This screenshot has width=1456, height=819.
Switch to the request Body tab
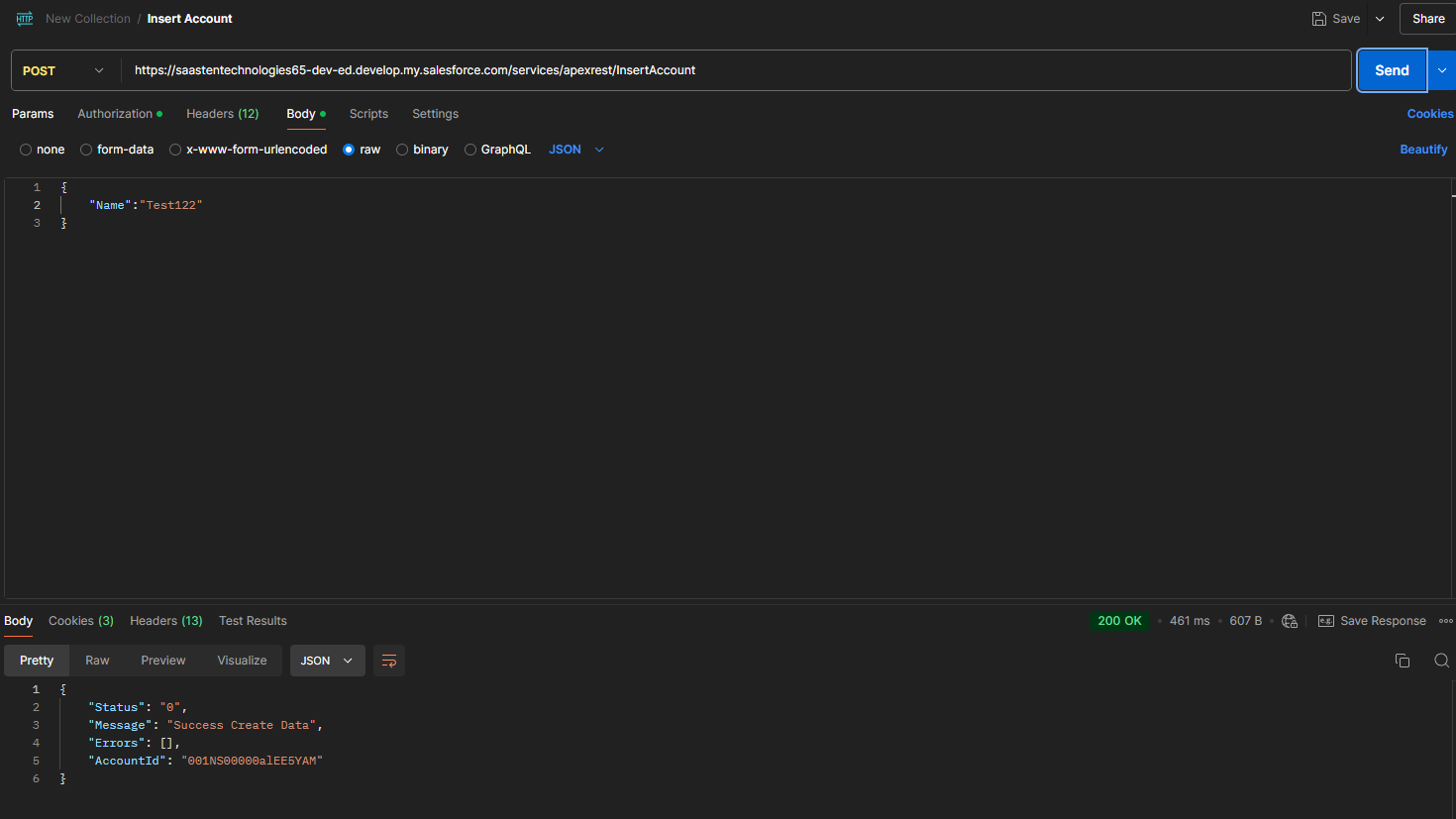[x=306, y=114]
